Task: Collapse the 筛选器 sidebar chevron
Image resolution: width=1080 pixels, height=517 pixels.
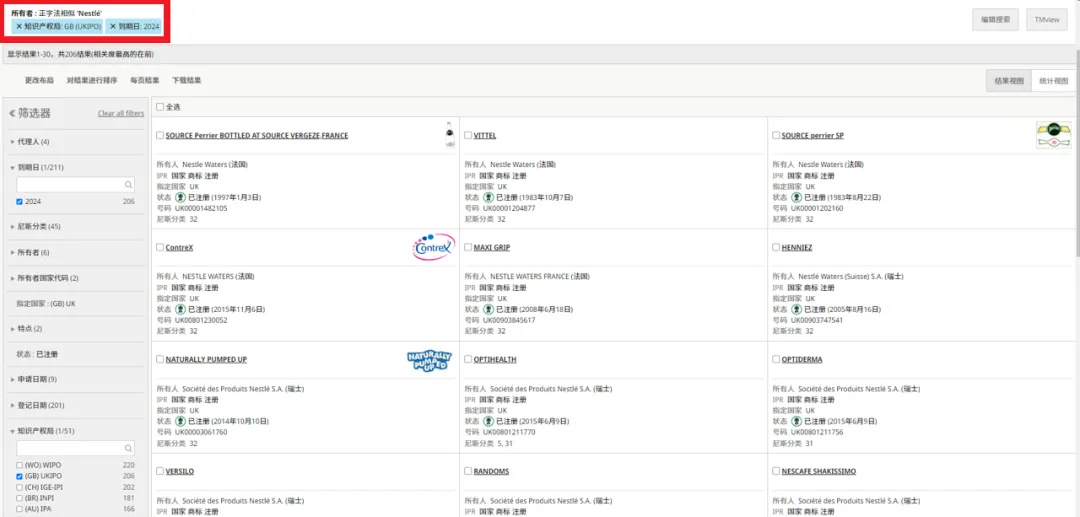Action: point(12,114)
